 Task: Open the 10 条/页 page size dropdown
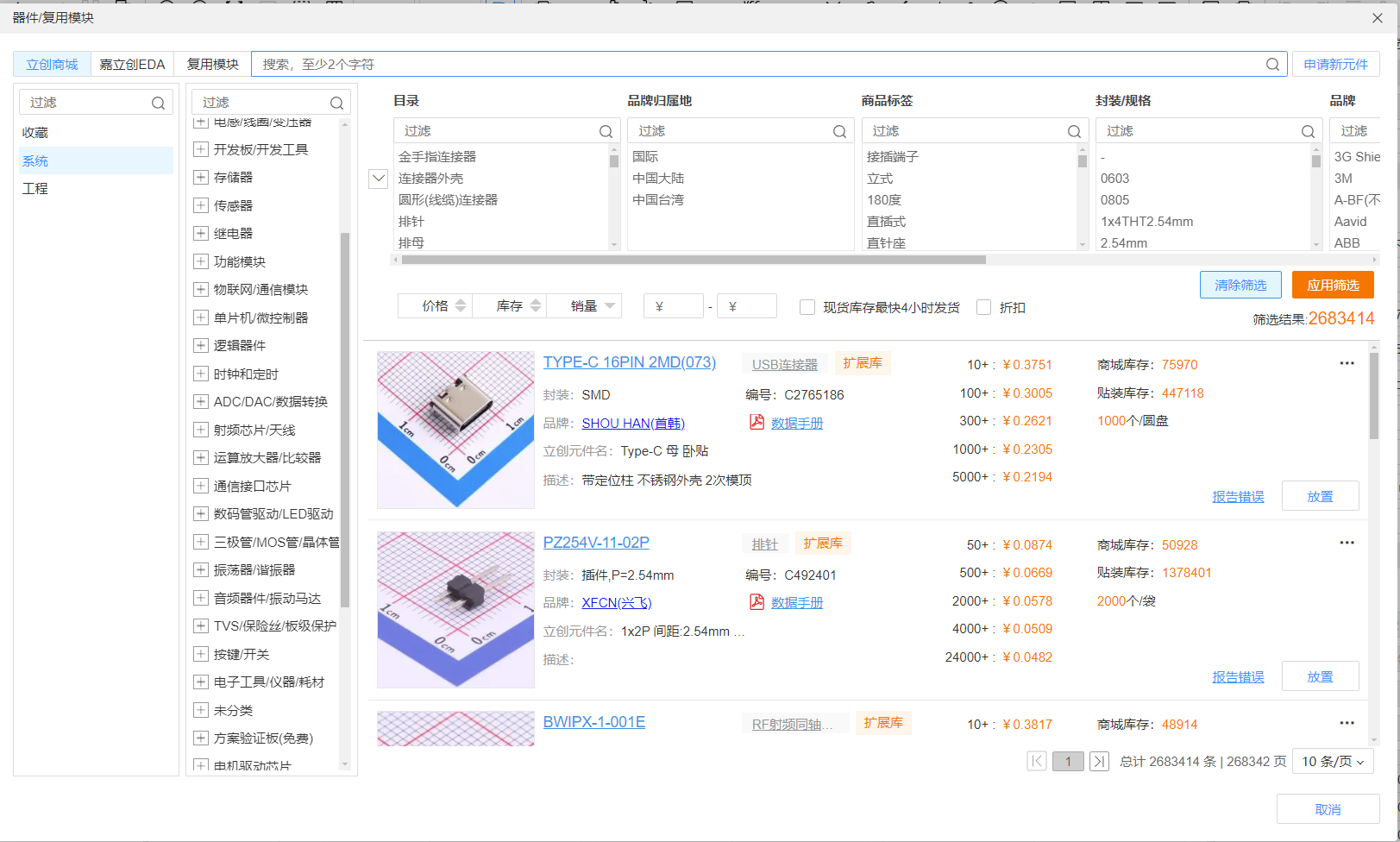pos(1332,761)
